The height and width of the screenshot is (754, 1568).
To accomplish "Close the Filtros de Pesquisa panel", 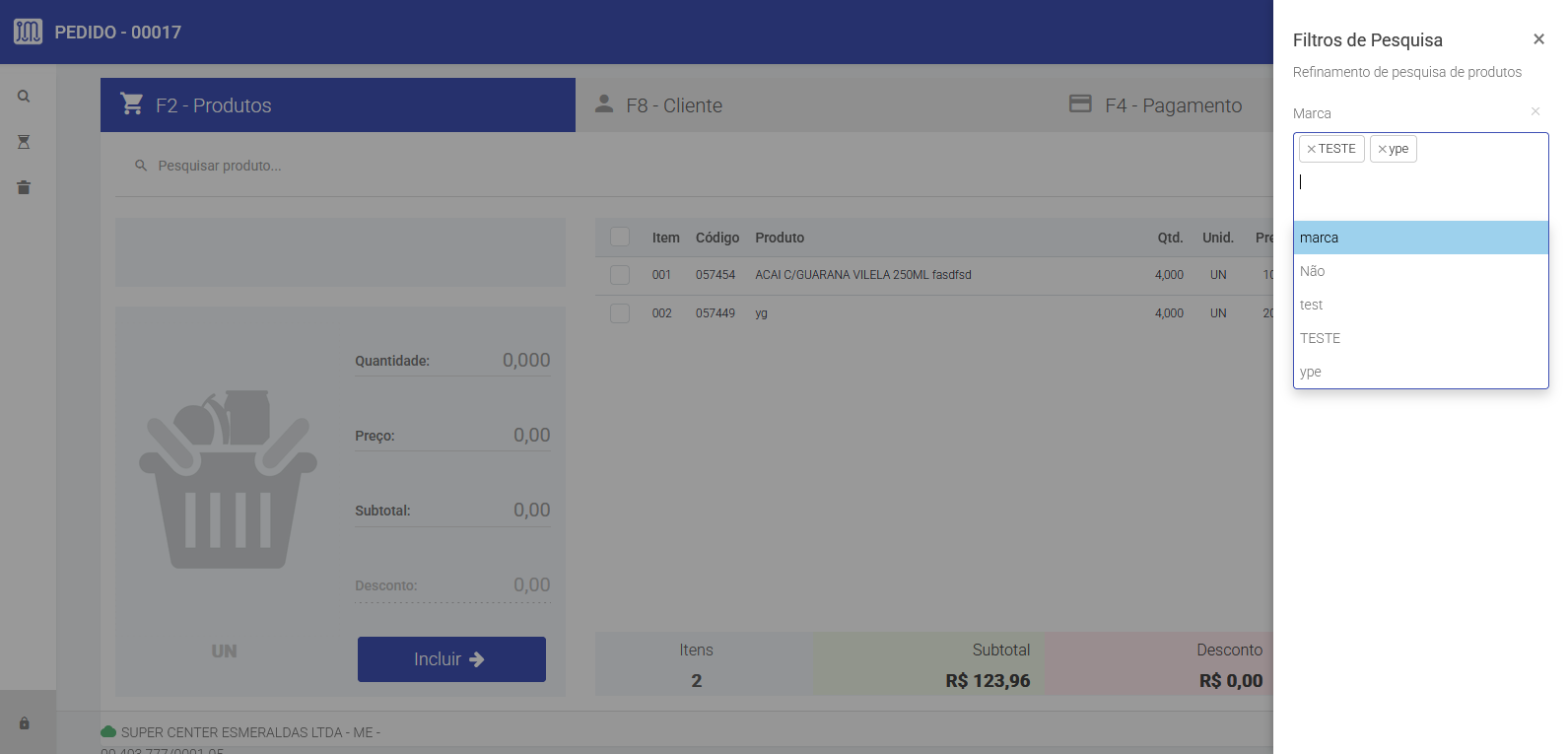I will 1538,39.
